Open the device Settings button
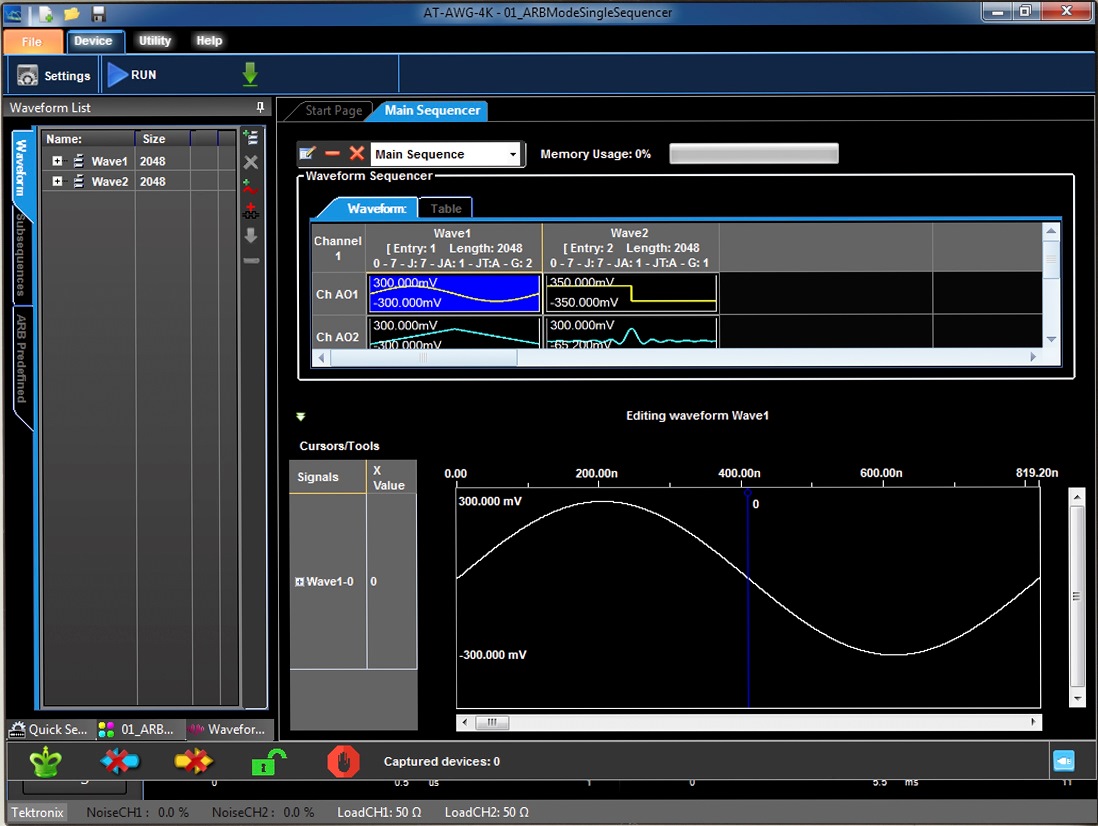 (x=54, y=76)
